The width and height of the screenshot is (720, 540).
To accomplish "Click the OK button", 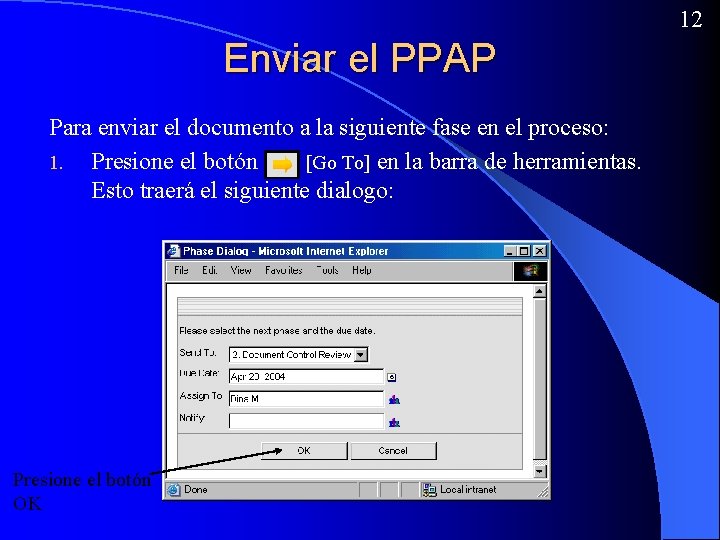I will pyautogui.click(x=304, y=451).
